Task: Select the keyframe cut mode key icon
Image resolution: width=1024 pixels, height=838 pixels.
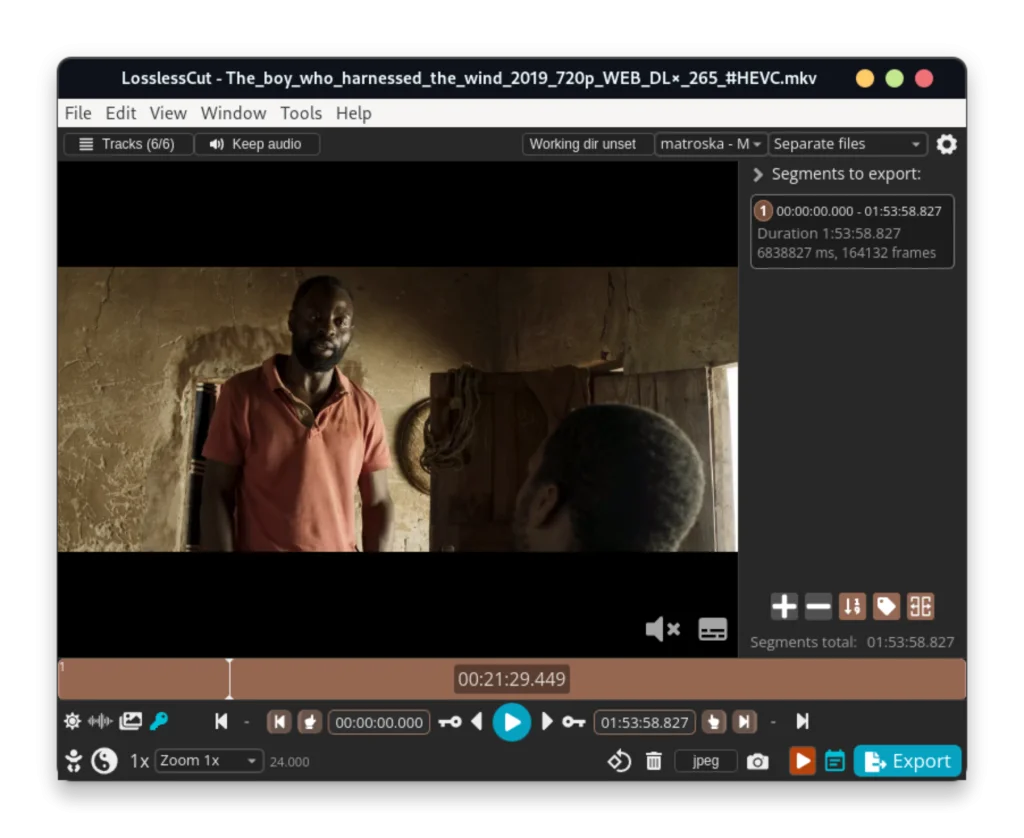Action: click(159, 721)
